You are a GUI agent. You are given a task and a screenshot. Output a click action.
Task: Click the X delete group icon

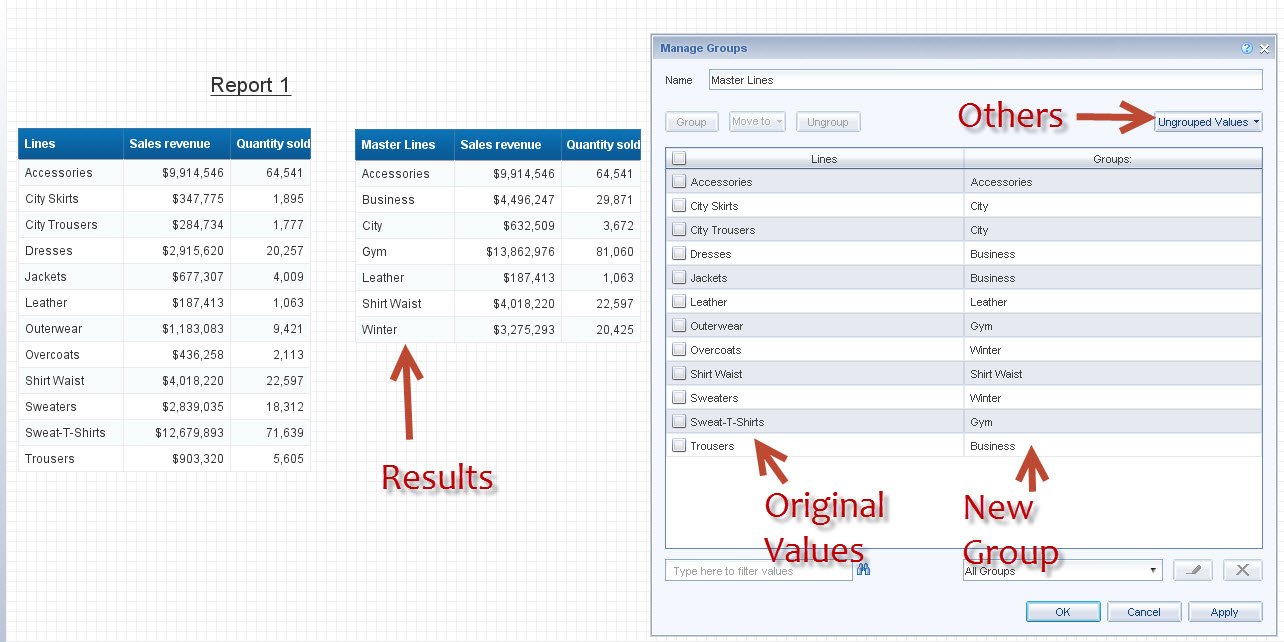point(1242,570)
